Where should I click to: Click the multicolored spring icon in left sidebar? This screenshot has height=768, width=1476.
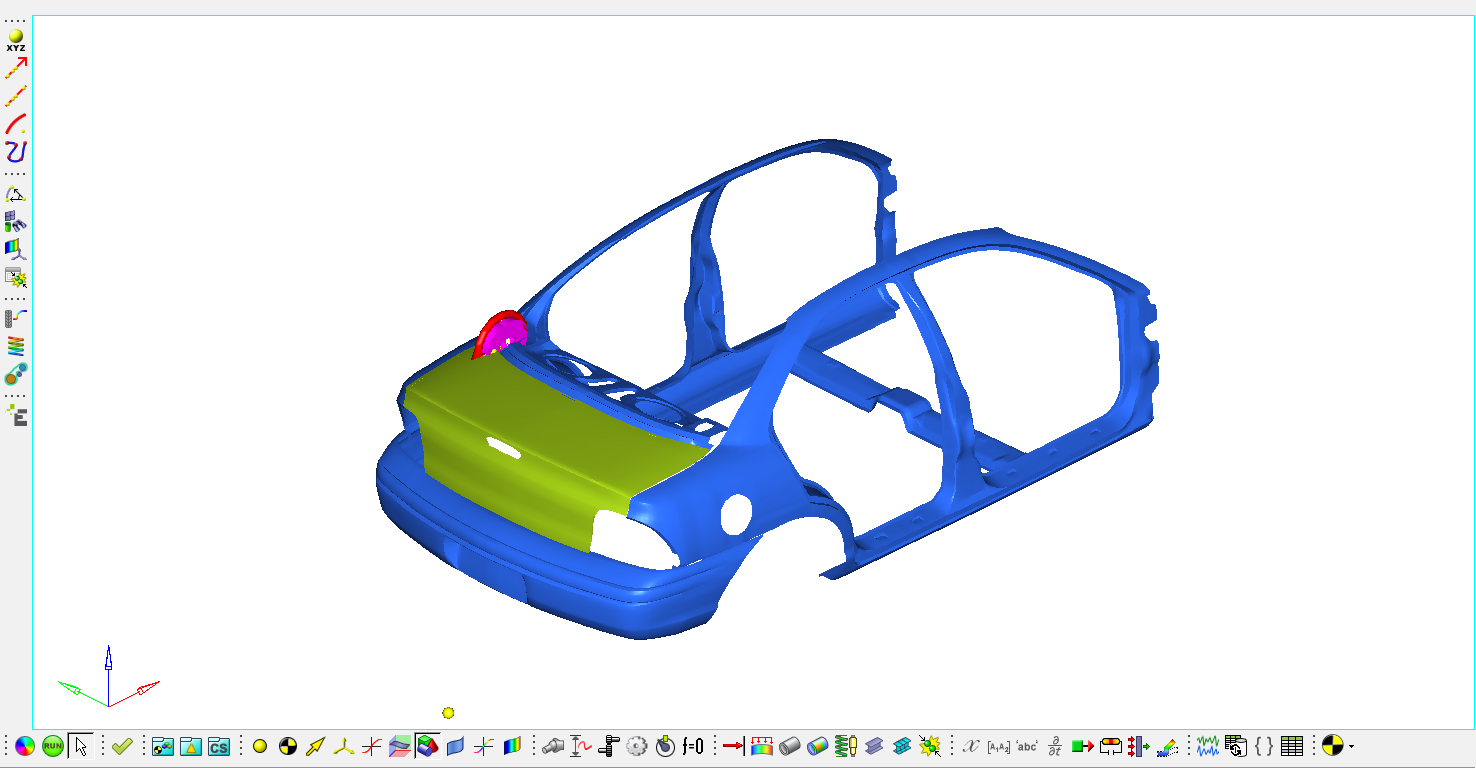click(16, 346)
